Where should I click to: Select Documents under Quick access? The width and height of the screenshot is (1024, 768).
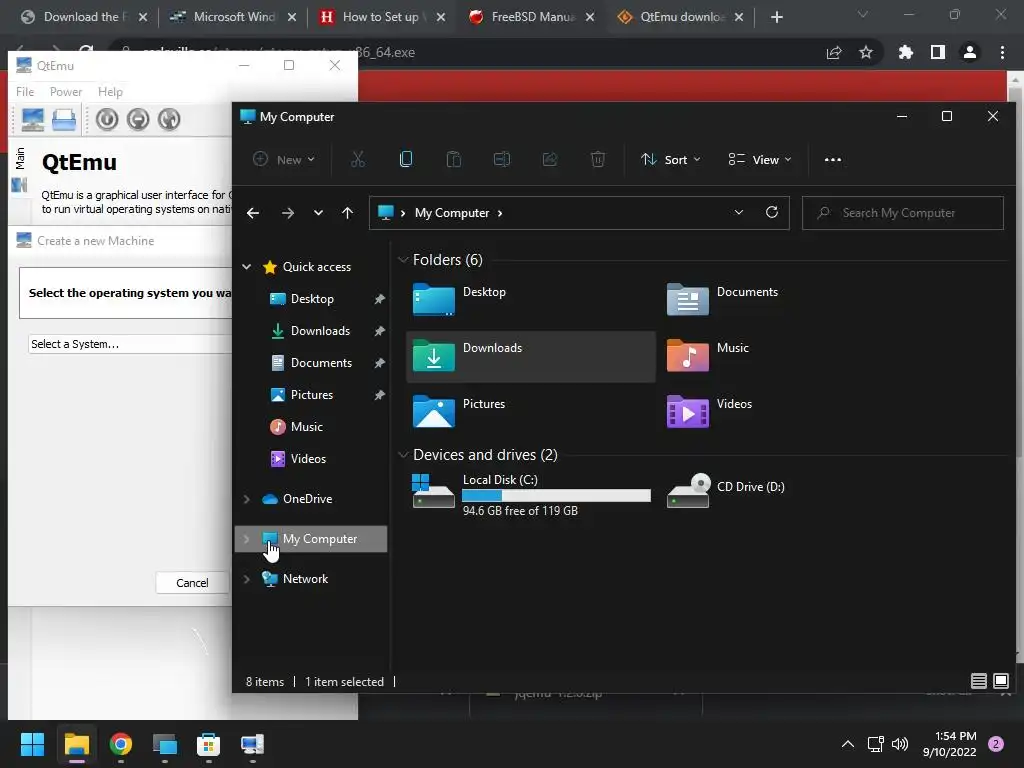point(321,362)
